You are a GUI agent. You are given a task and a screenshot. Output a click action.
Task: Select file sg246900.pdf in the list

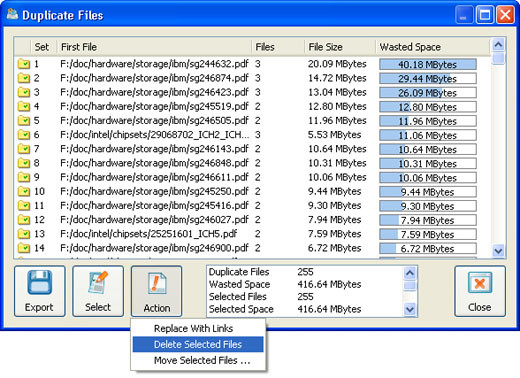coord(154,248)
